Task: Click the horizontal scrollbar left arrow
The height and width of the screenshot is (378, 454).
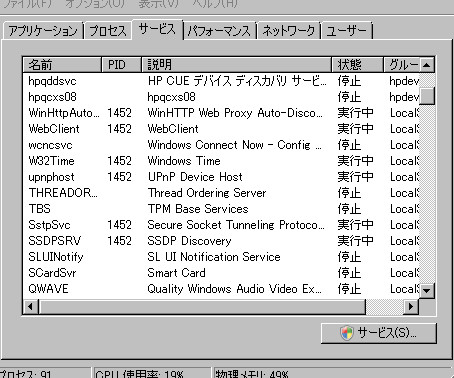Action: coord(31,306)
